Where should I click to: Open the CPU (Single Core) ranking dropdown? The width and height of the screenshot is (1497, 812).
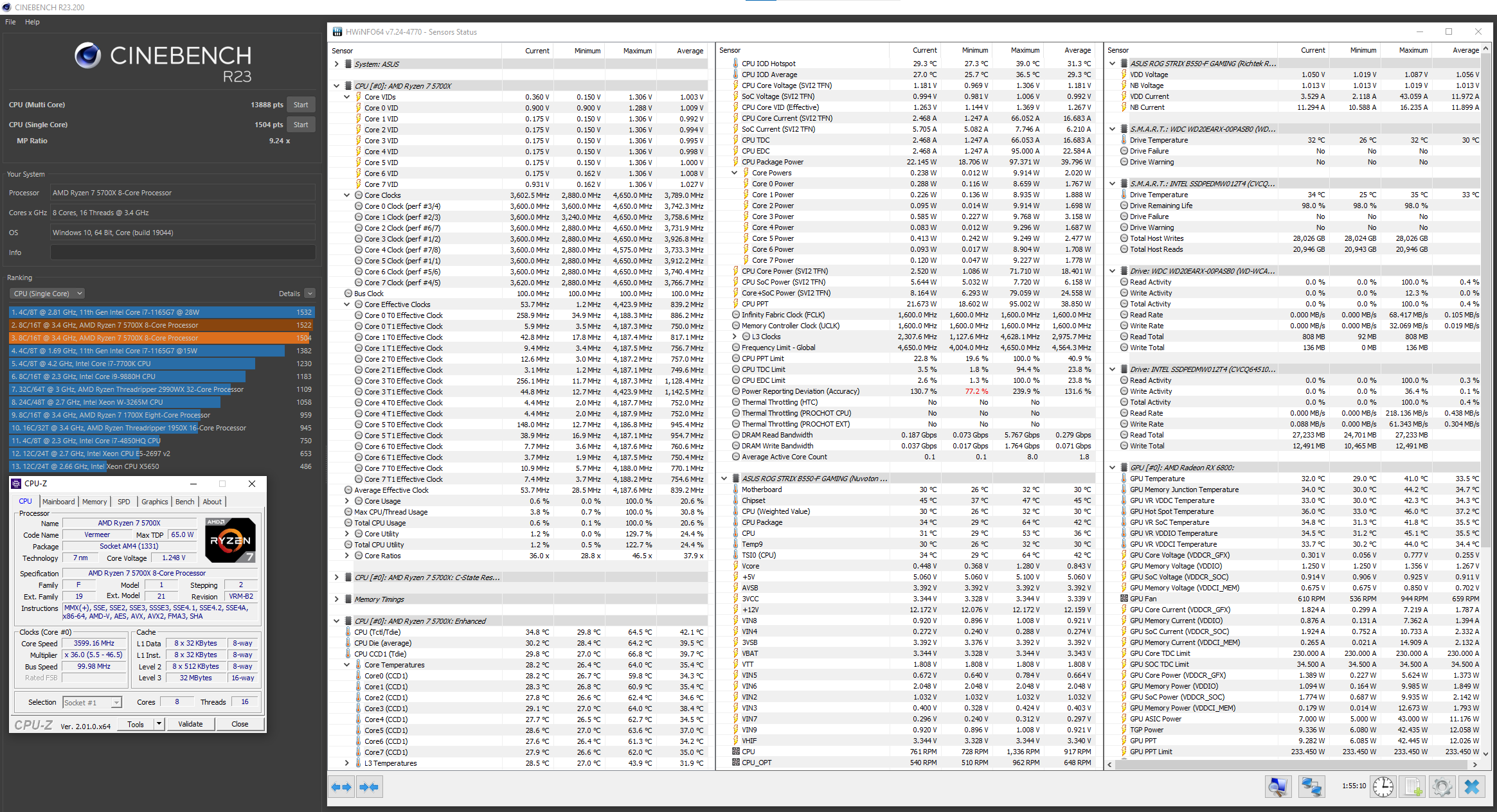tap(48, 294)
